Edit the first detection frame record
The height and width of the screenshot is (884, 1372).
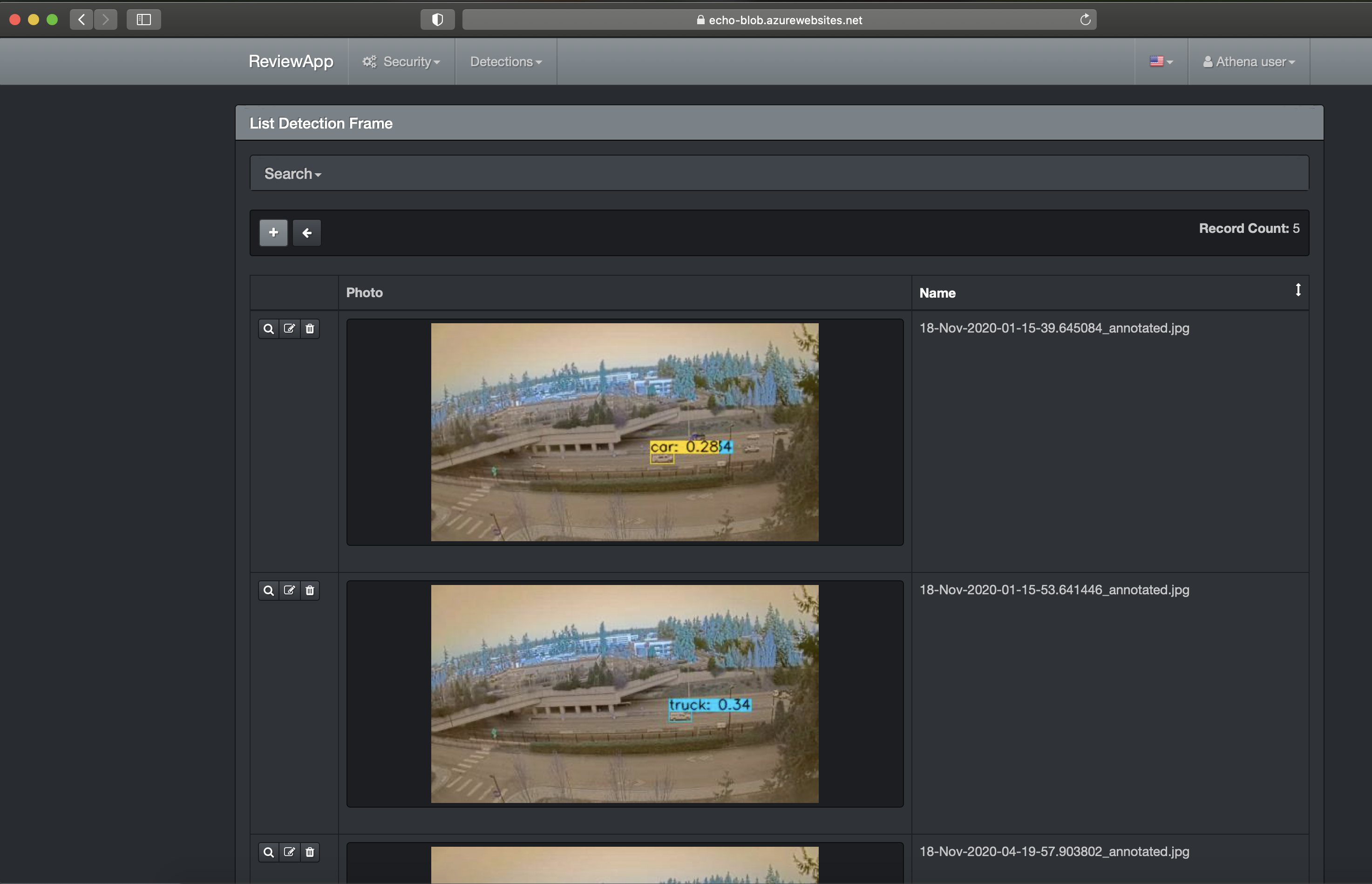[289, 329]
